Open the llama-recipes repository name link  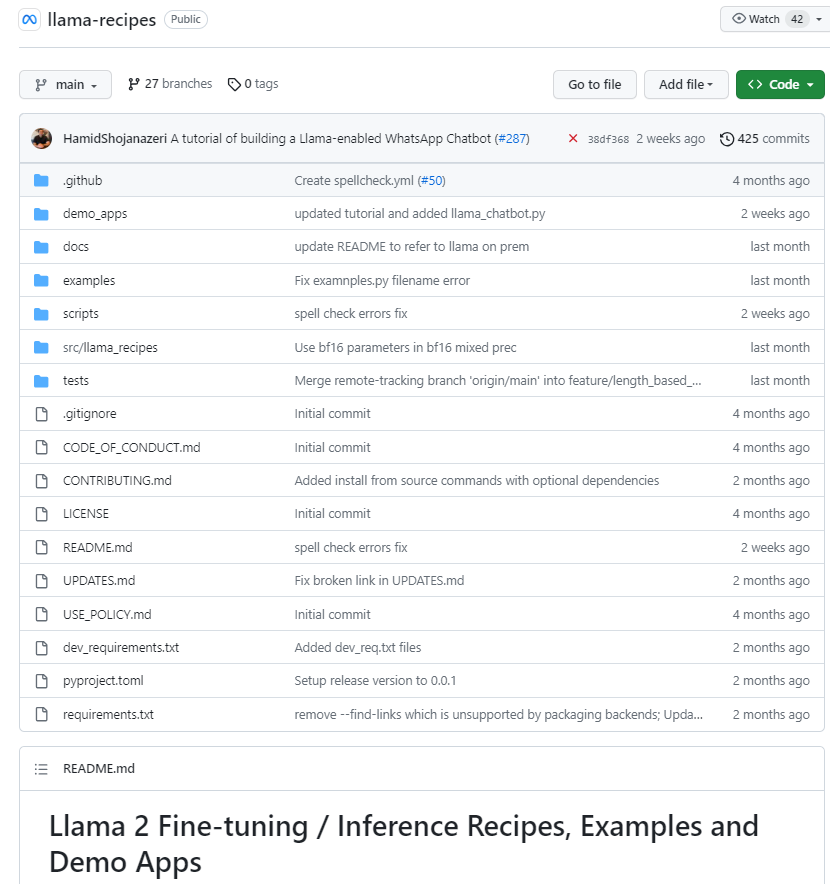[101, 20]
